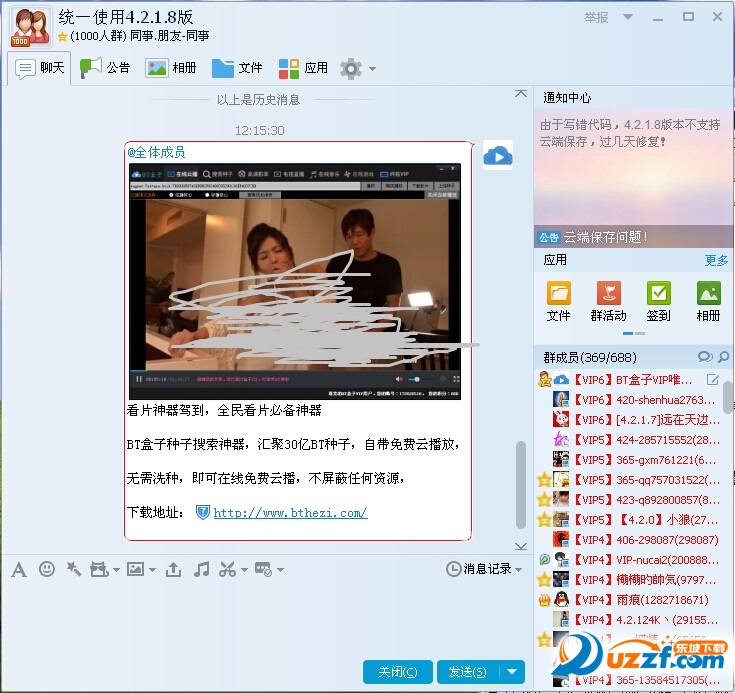Image resolution: width=735 pixels, height=693 pixels.
Task: Open screenshot scissors dropdown arrow
Action: click(243, 570)
